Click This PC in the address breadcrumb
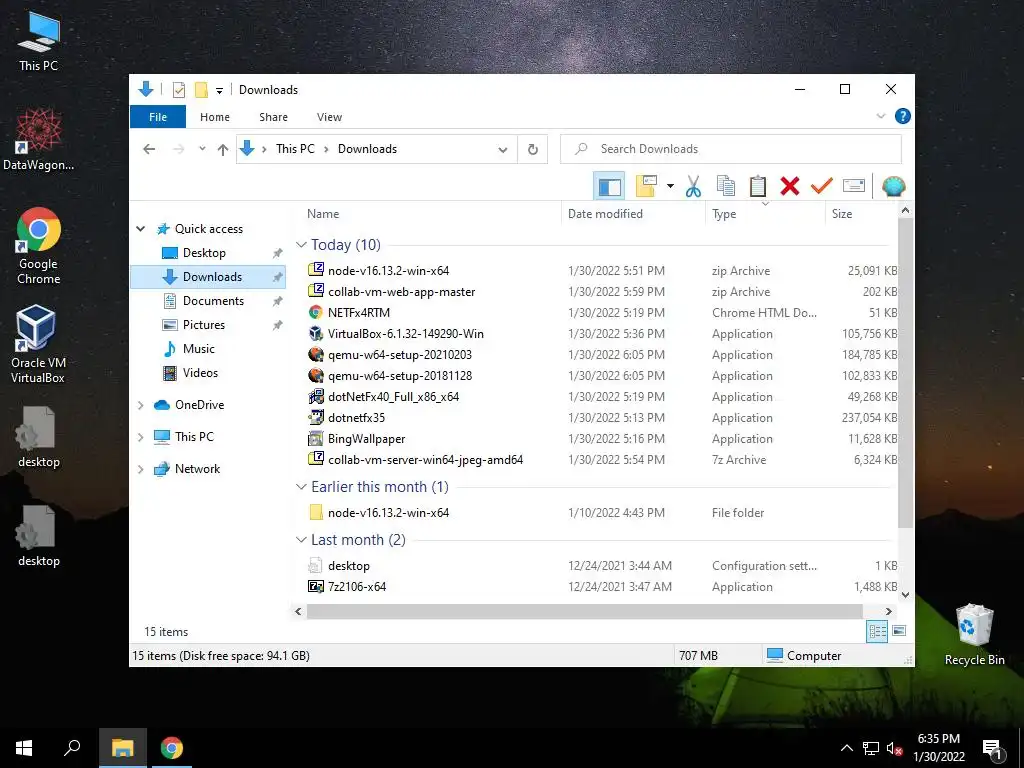The image size is (1024, 768). (x=295, y=149)
